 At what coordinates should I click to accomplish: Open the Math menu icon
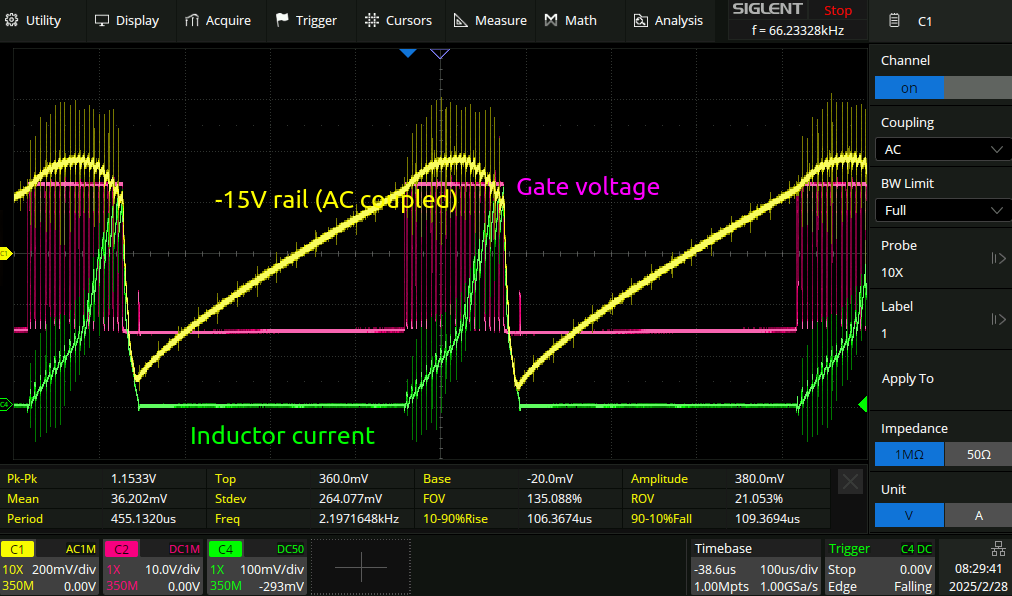[x=551, y=20]
